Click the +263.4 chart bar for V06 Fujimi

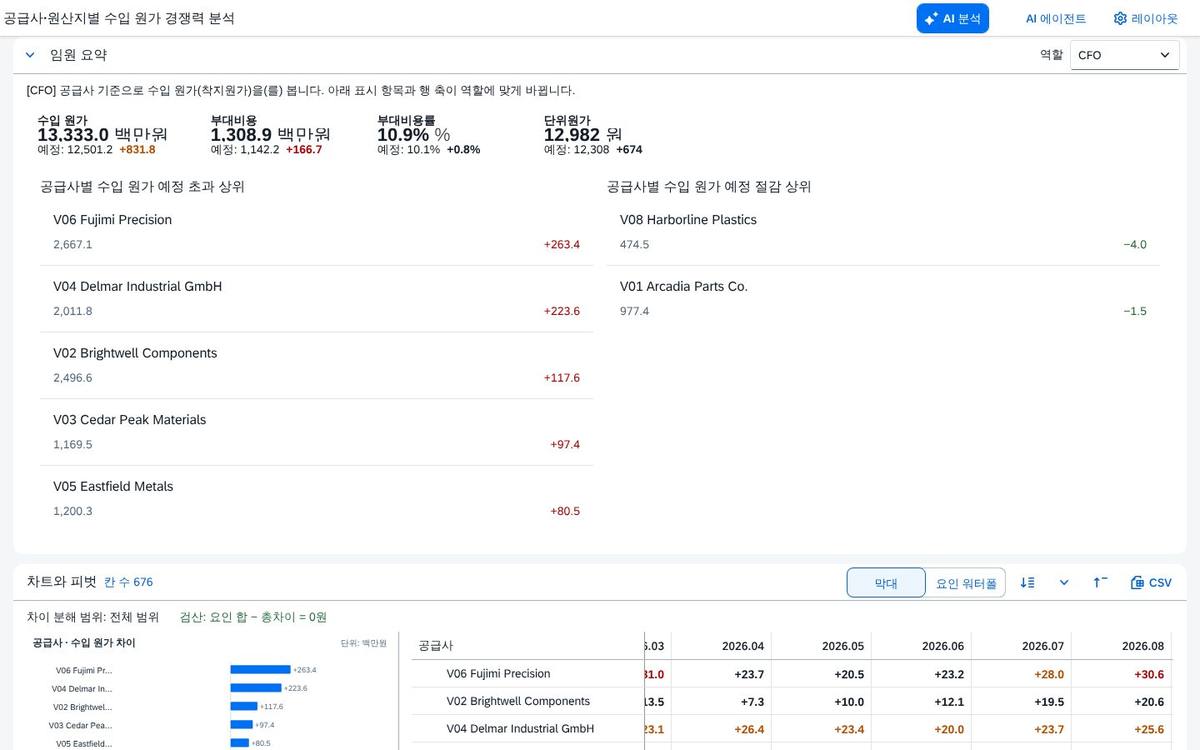tap(260, 670)
